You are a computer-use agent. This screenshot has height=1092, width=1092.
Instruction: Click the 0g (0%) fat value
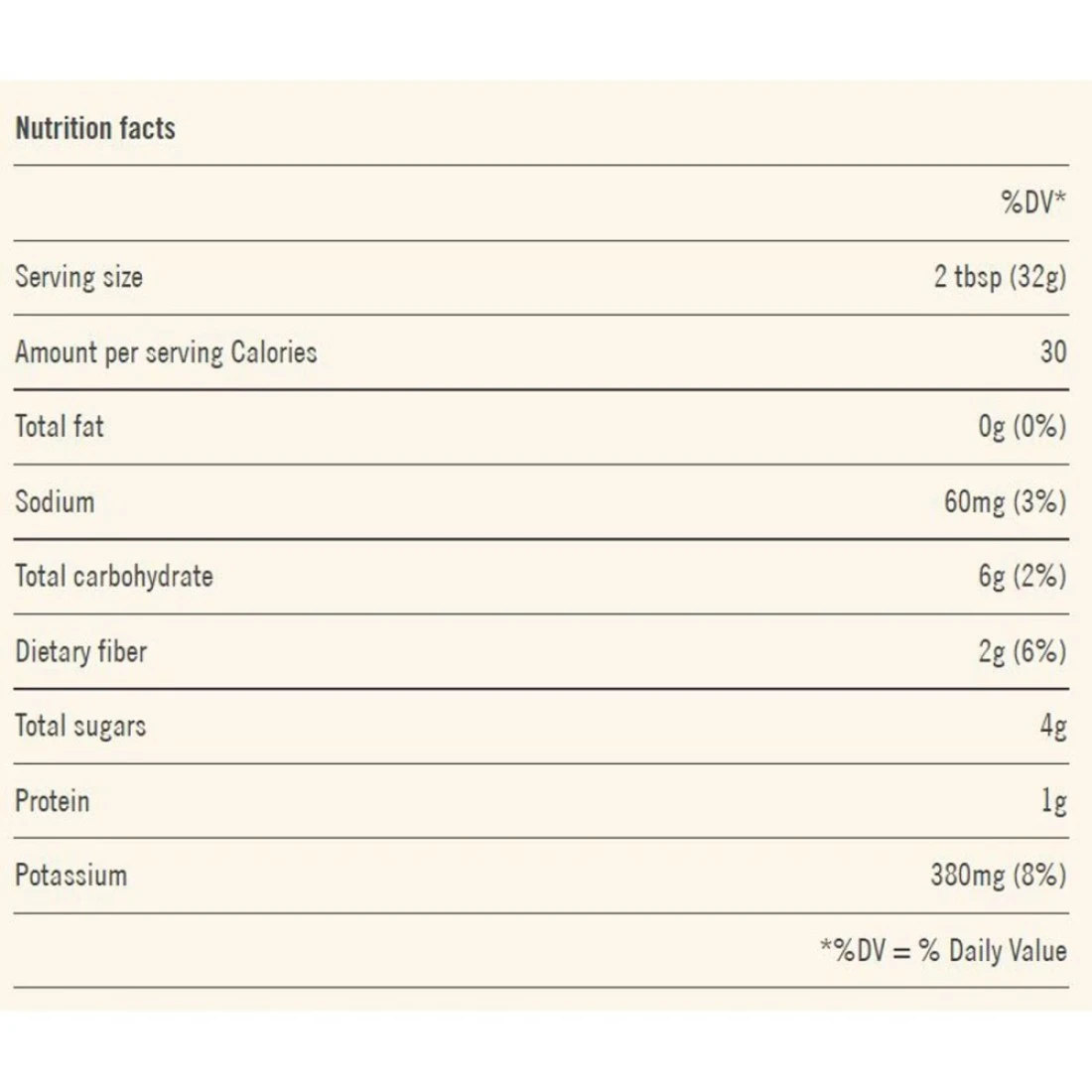coord(1022,427)
